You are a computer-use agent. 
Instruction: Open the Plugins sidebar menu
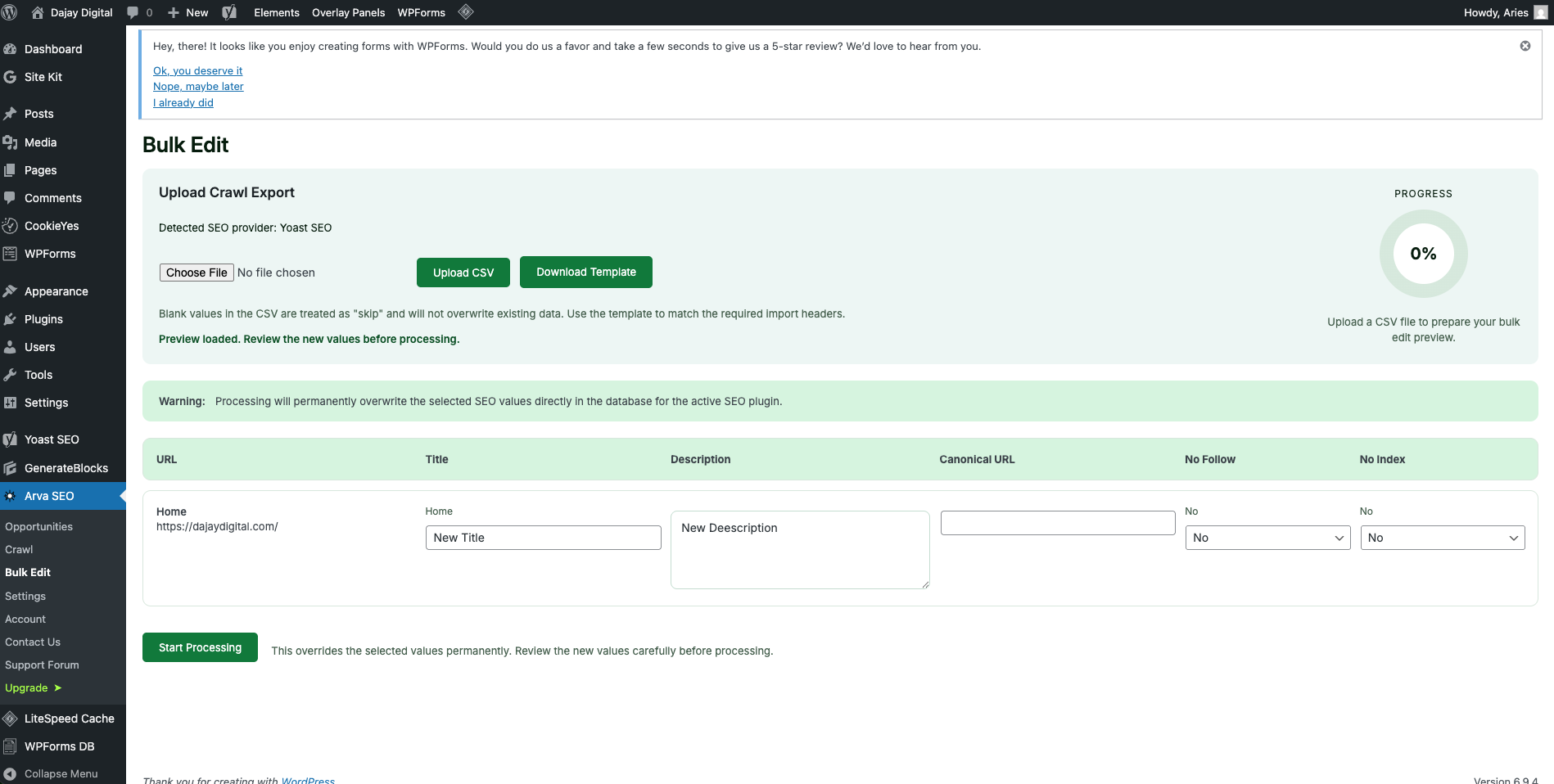tap(43, 319)
